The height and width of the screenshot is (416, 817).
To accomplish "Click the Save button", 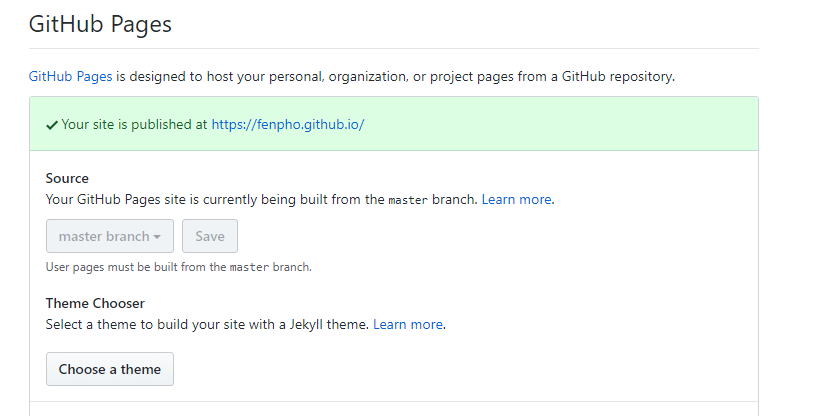I will click(x=210, y=236).
